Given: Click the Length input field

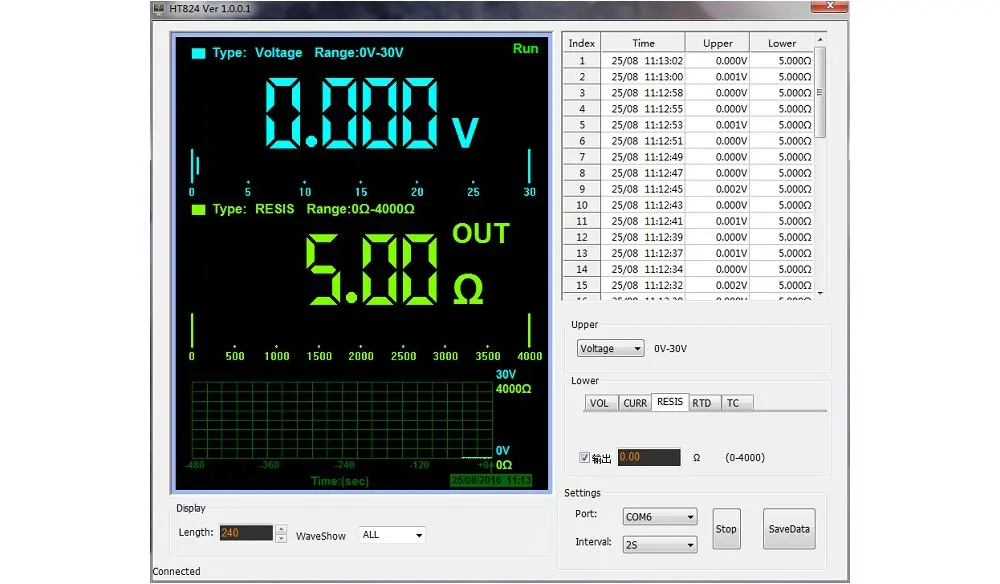Looking at the screenshot, I should pyautogui.click(x=246, y=532).
